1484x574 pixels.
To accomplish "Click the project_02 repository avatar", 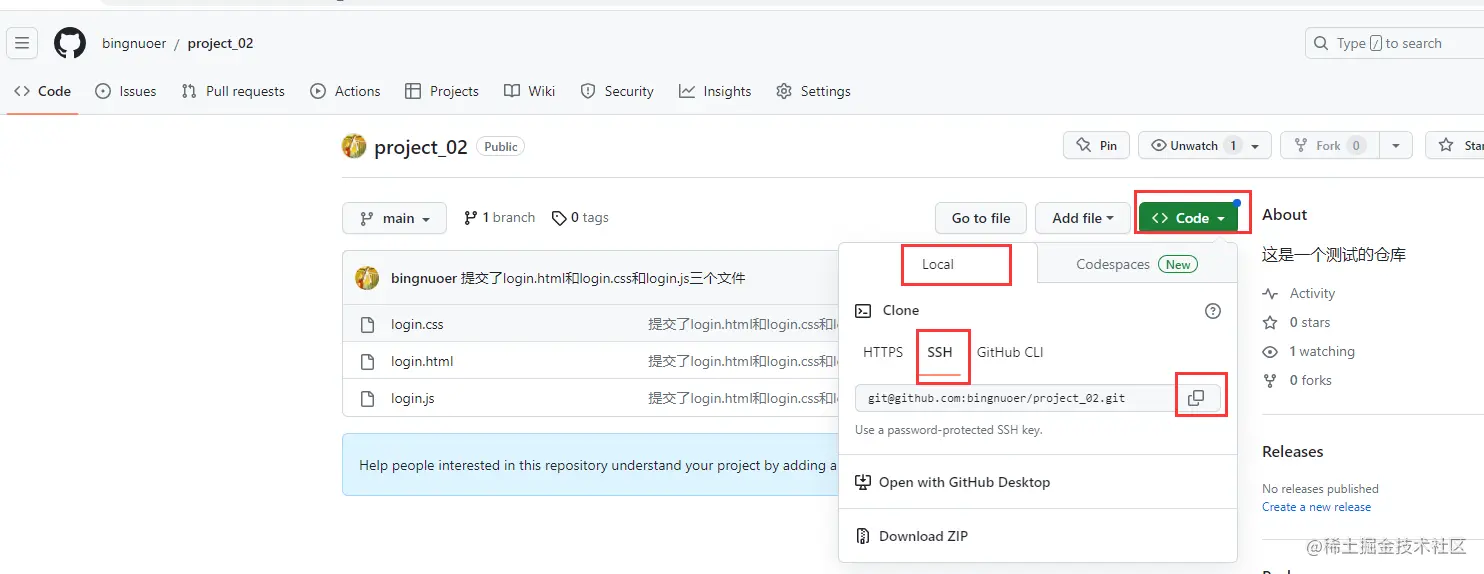I will [354, 146].
